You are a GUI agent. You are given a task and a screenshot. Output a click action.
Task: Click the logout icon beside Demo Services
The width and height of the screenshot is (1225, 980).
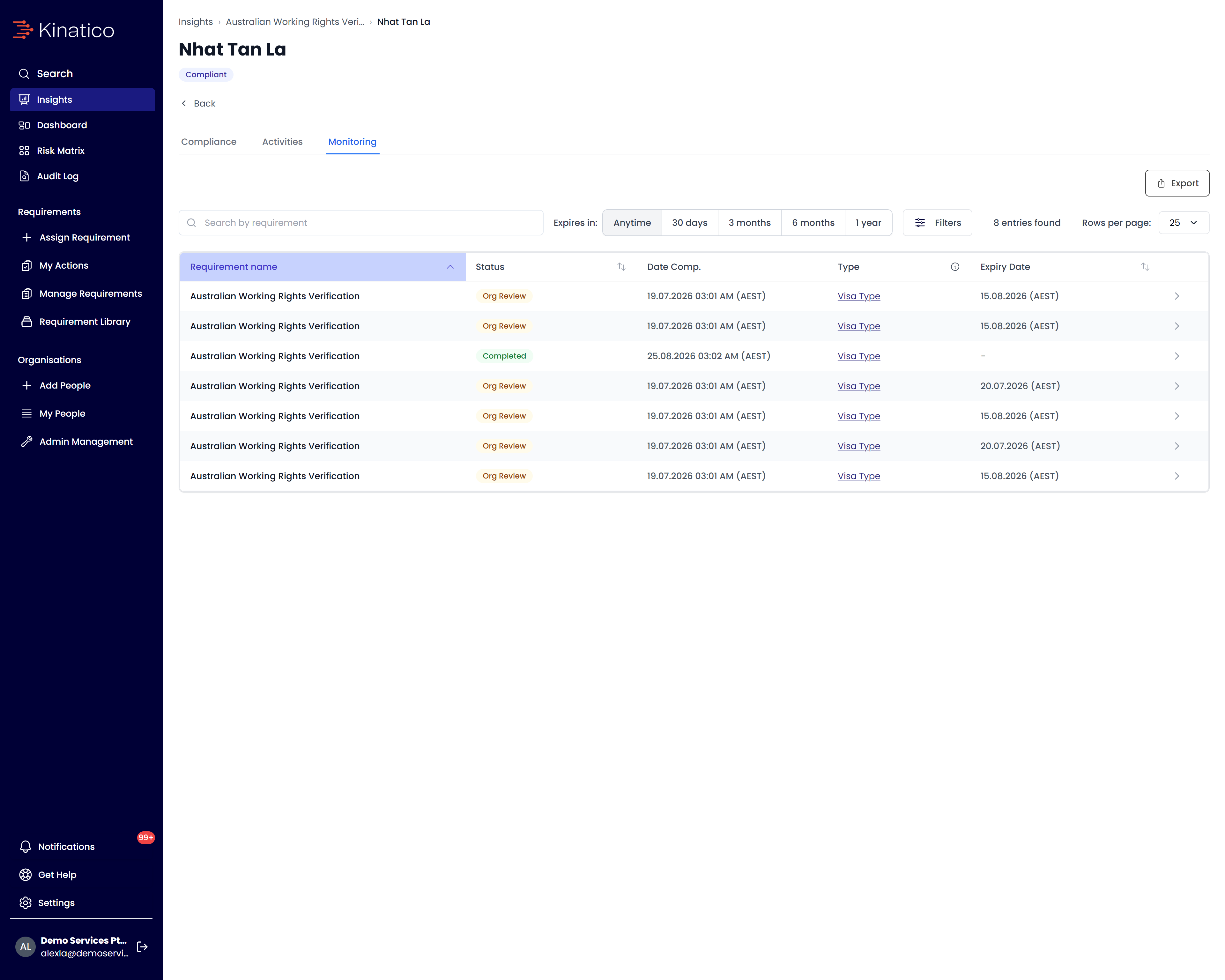[142, 947]
